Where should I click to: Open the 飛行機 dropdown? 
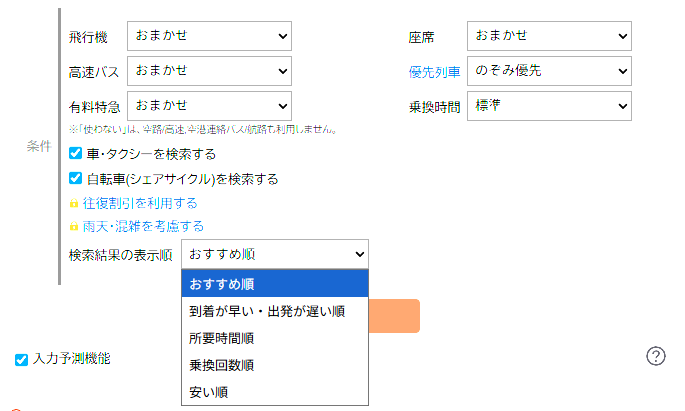[209, 36]
